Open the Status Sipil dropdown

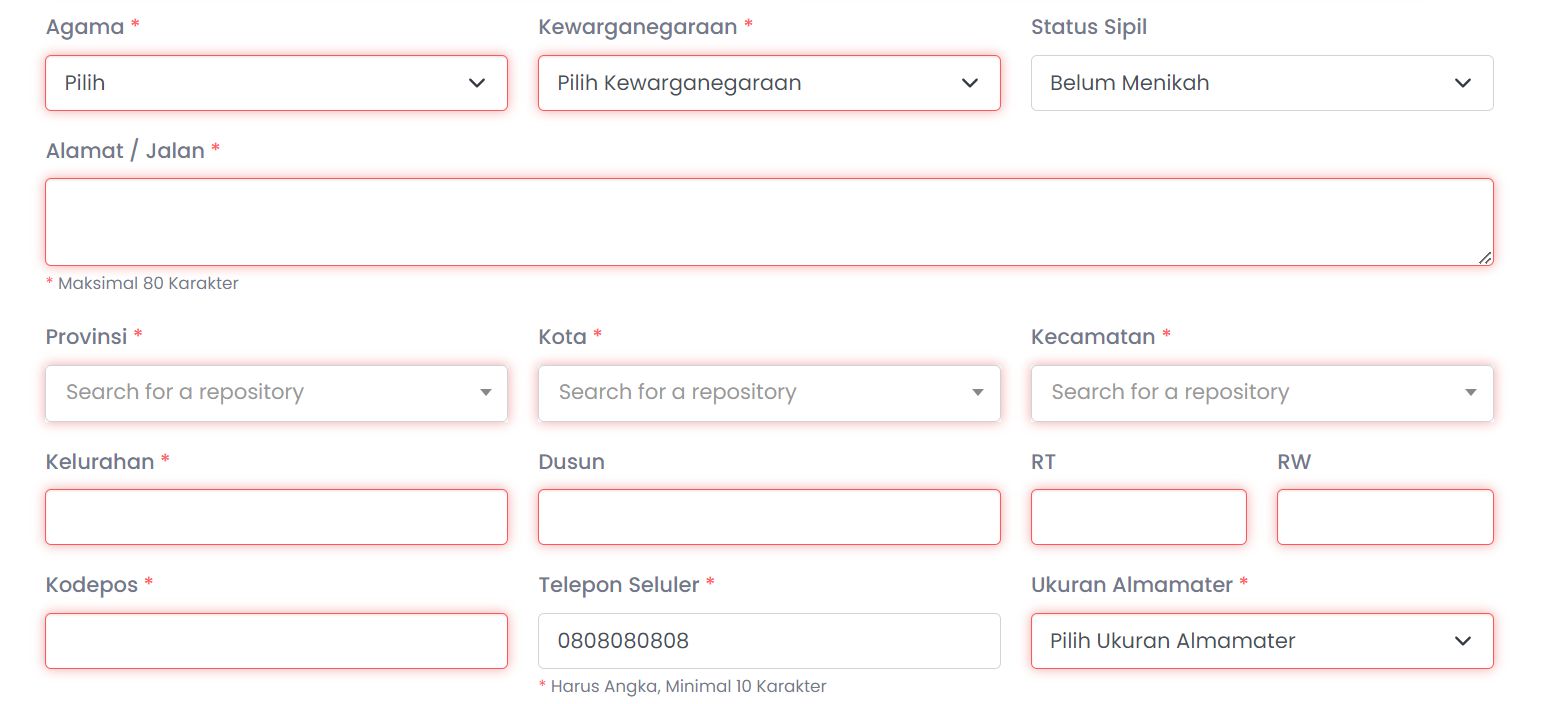click(x=1261, y=83)
